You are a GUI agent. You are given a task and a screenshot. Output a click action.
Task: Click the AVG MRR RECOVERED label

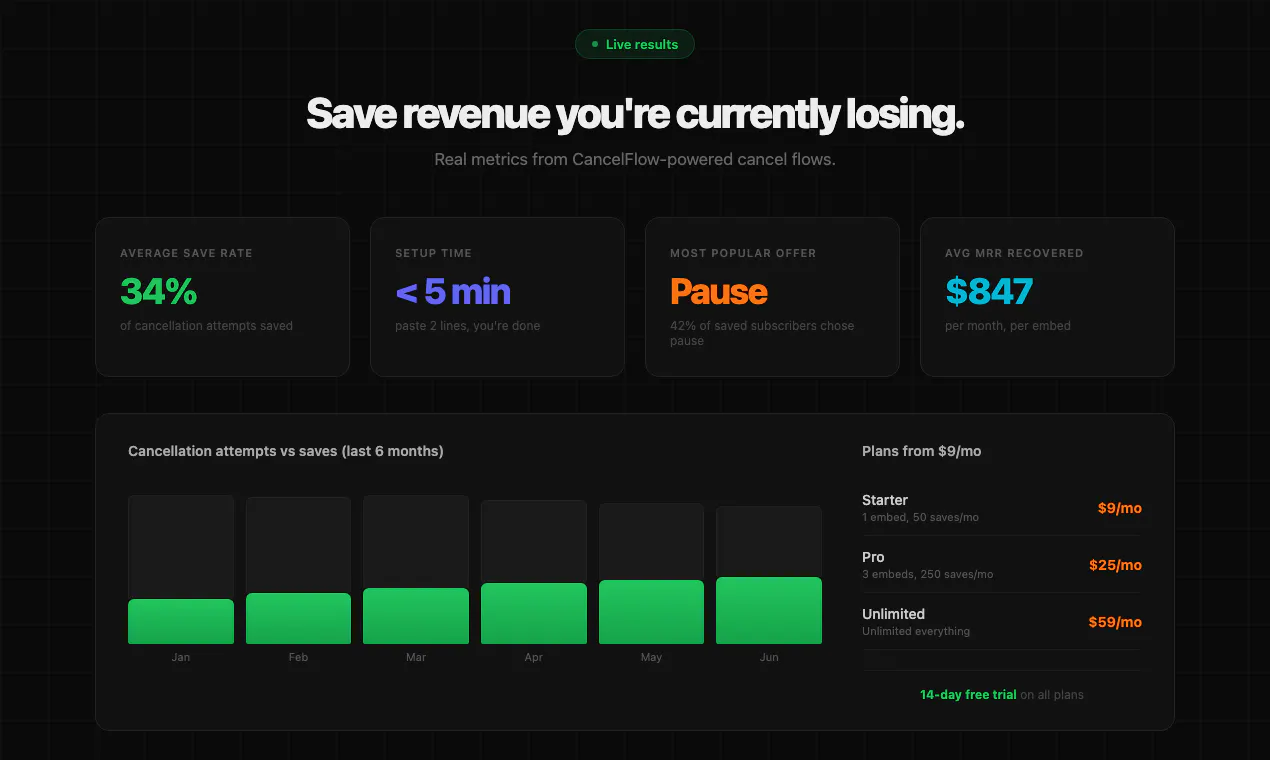1014,253
